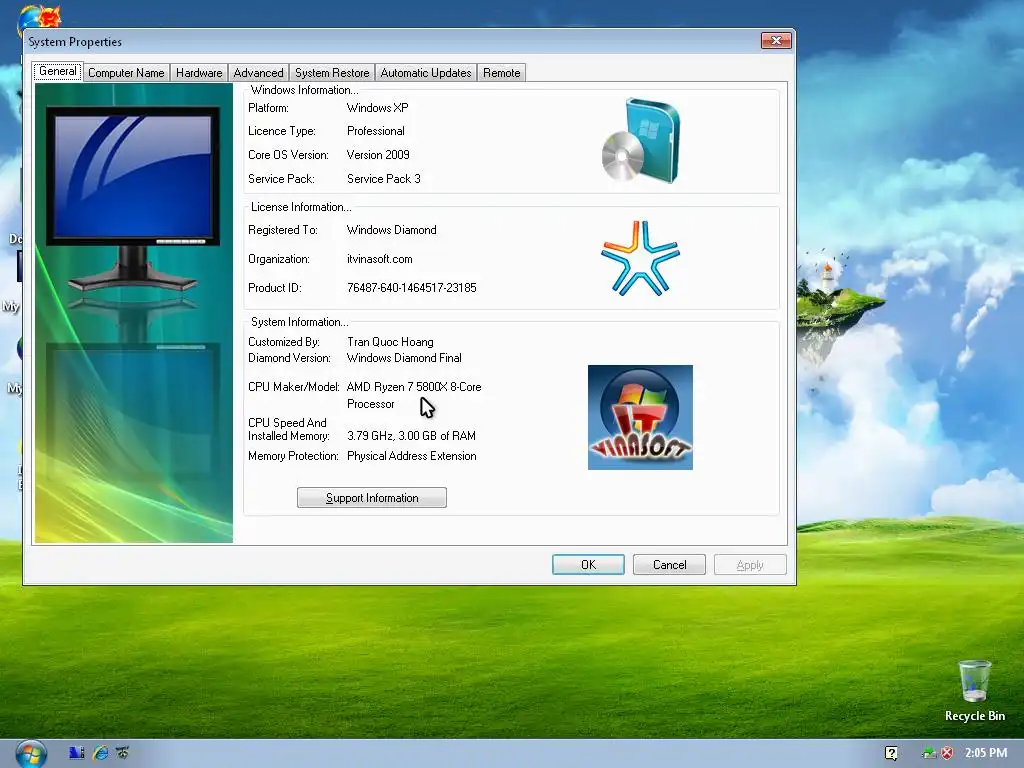Click the name "Tran Quoc Hoang"

click(390, 342)
